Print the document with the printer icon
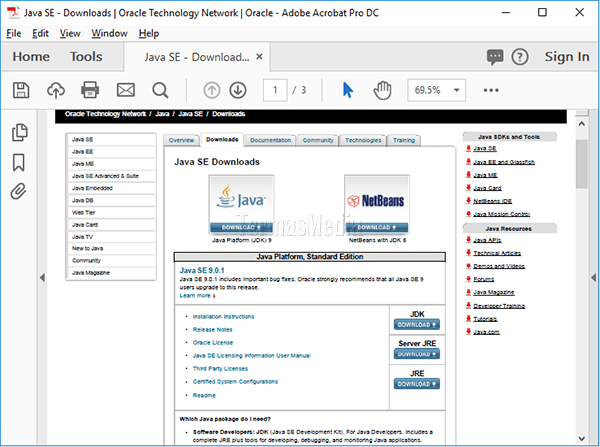 (x=90, y=90)
